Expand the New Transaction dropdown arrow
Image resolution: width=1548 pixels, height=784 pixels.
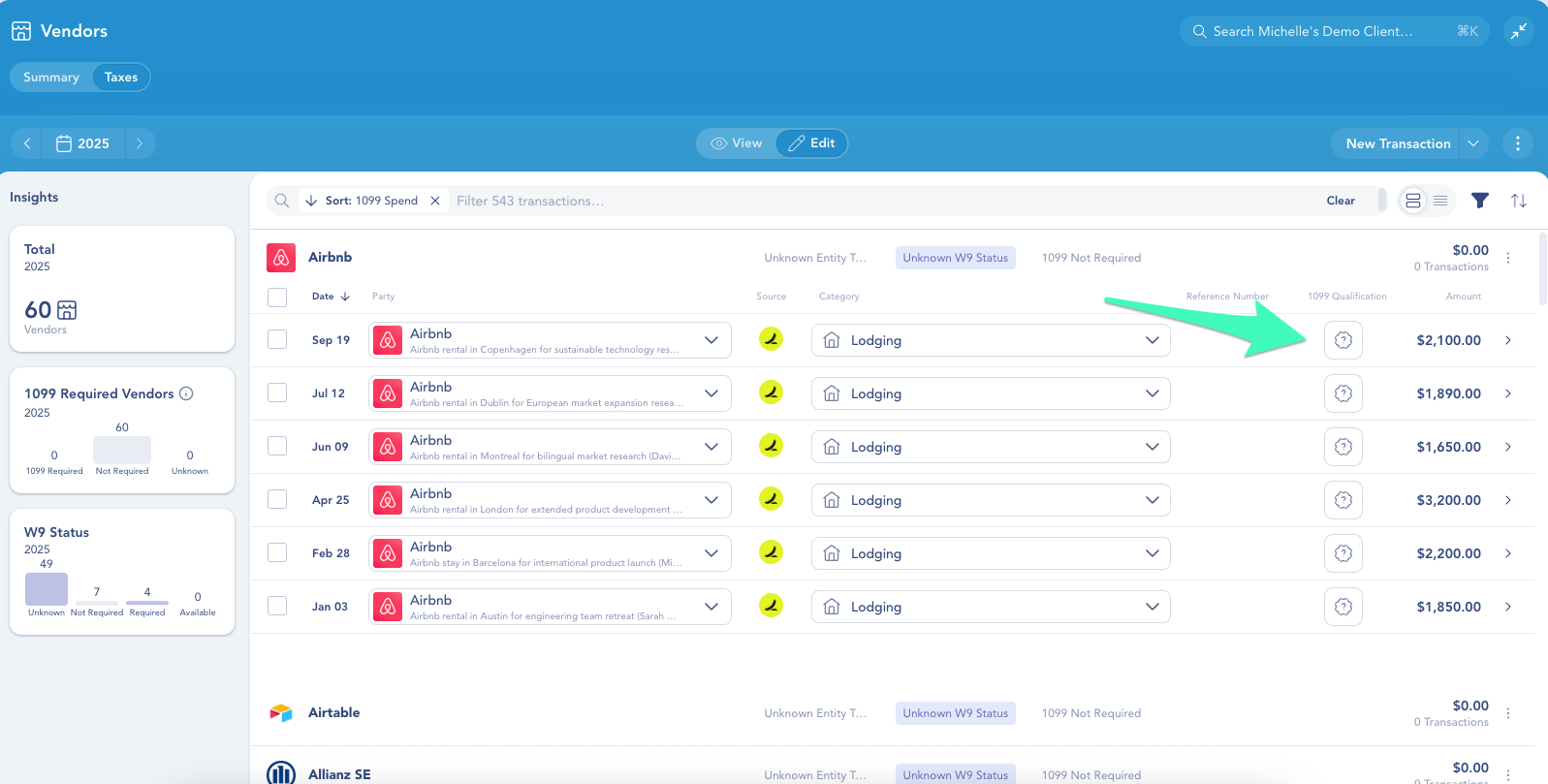(x=1473, y=143)
